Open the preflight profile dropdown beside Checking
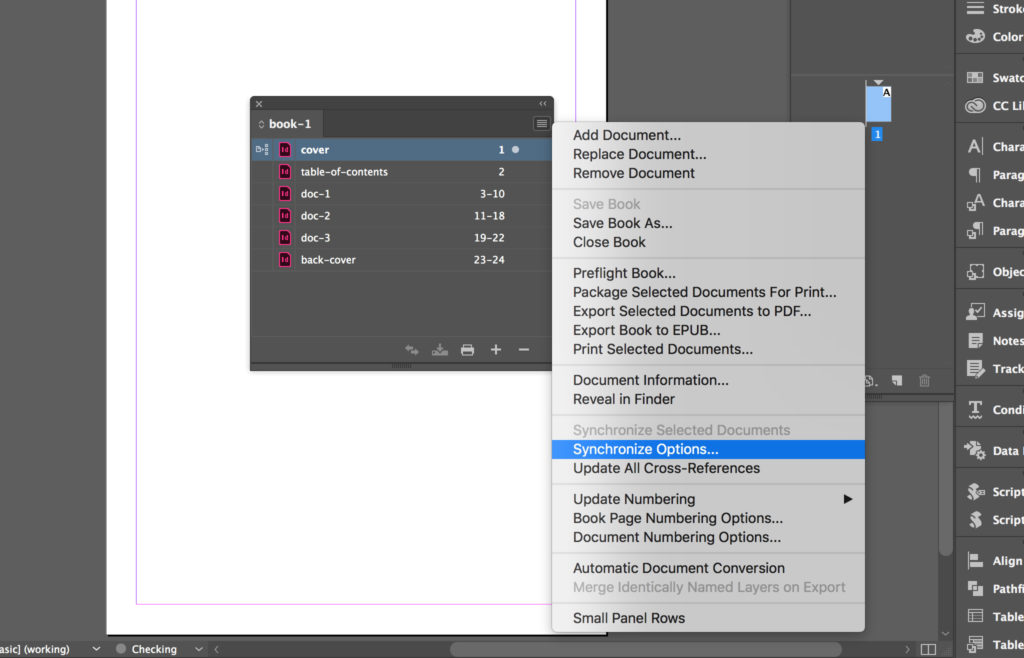1024x658 pixels. click(x=199, y=649)
